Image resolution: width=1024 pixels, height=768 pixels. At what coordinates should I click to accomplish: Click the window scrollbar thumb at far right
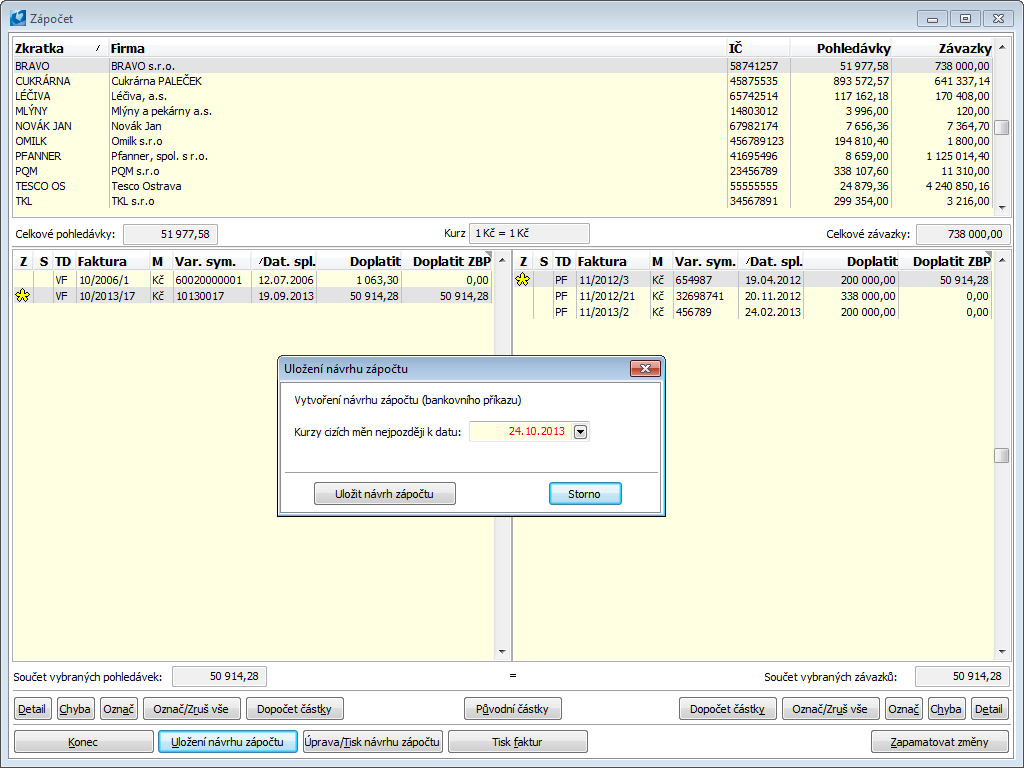tap(1001, 455)
